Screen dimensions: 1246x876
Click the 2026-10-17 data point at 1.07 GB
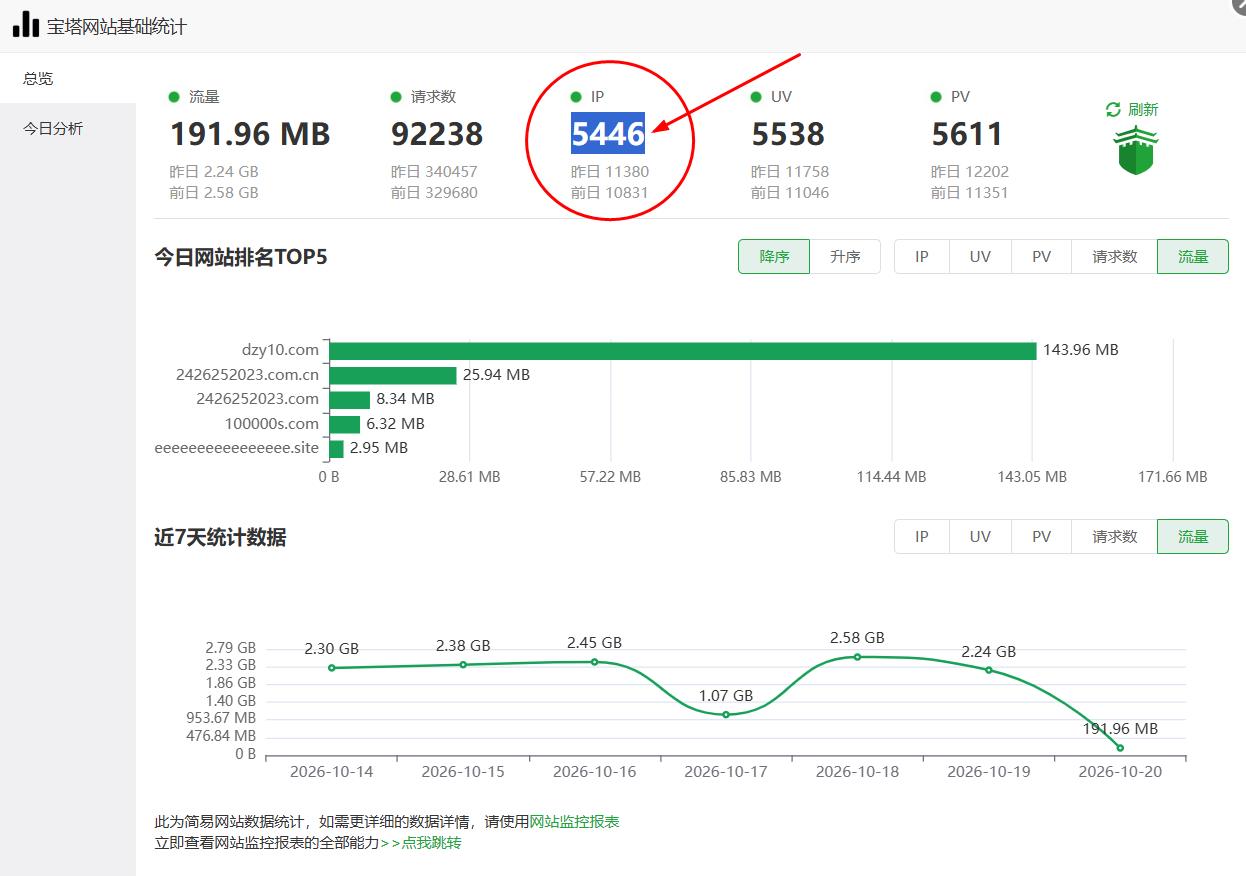coord(726,714)
